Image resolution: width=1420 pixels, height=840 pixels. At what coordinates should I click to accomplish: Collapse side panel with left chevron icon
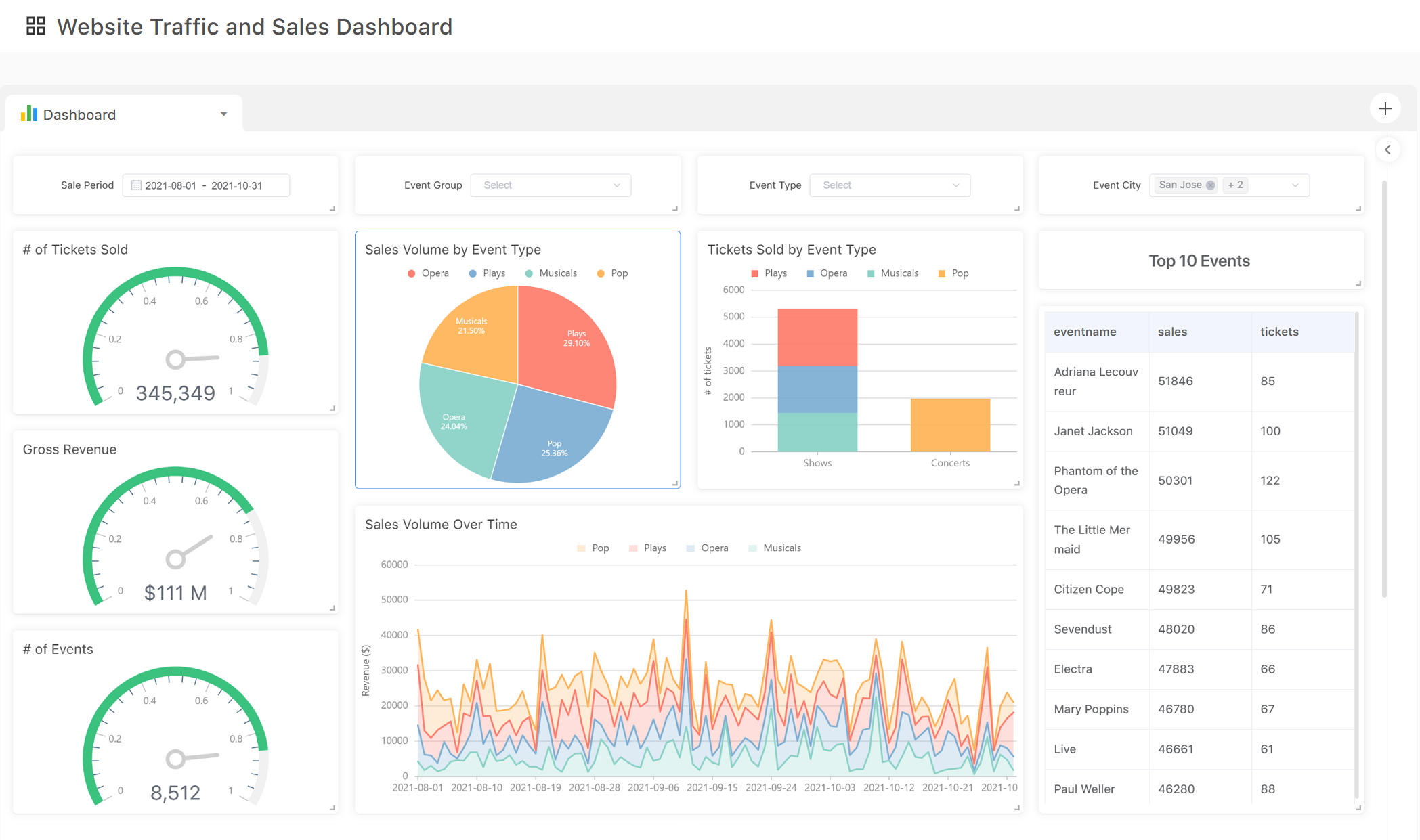(1387, 150)
